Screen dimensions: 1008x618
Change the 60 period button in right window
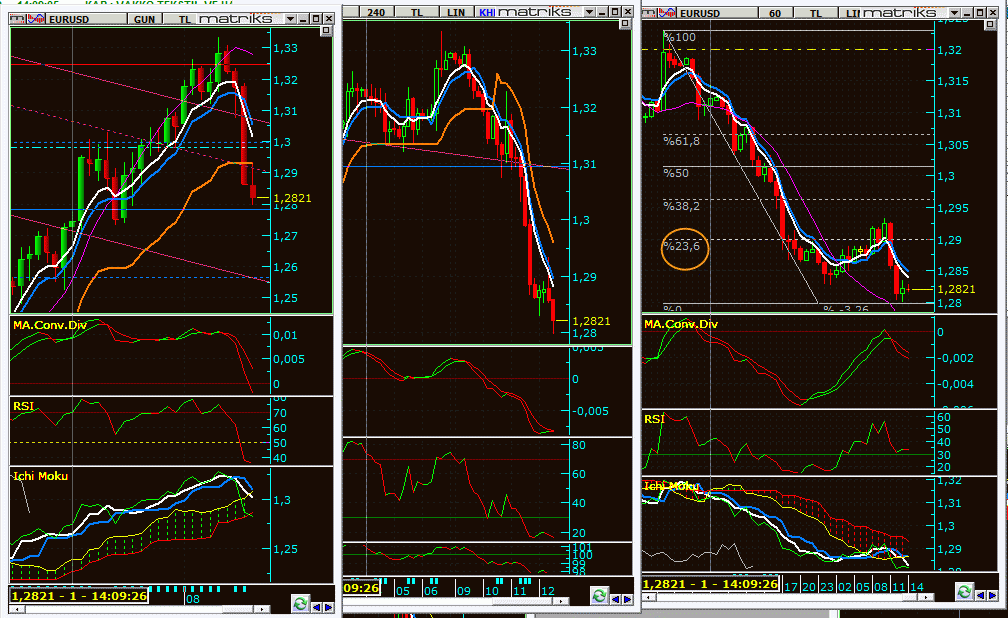click(x=775, y=13)
